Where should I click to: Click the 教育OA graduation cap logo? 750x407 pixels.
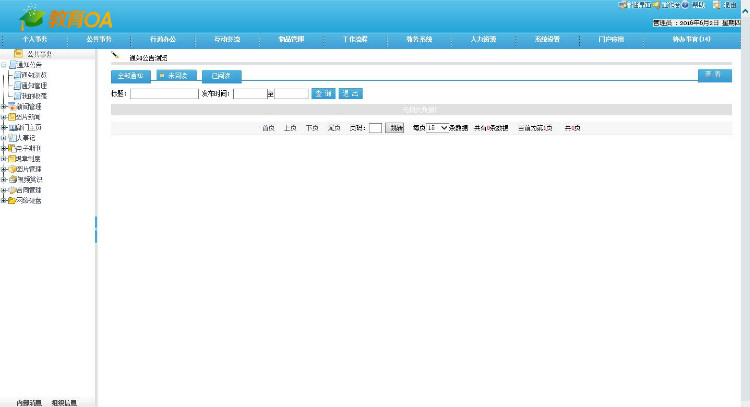click(32, 18)
